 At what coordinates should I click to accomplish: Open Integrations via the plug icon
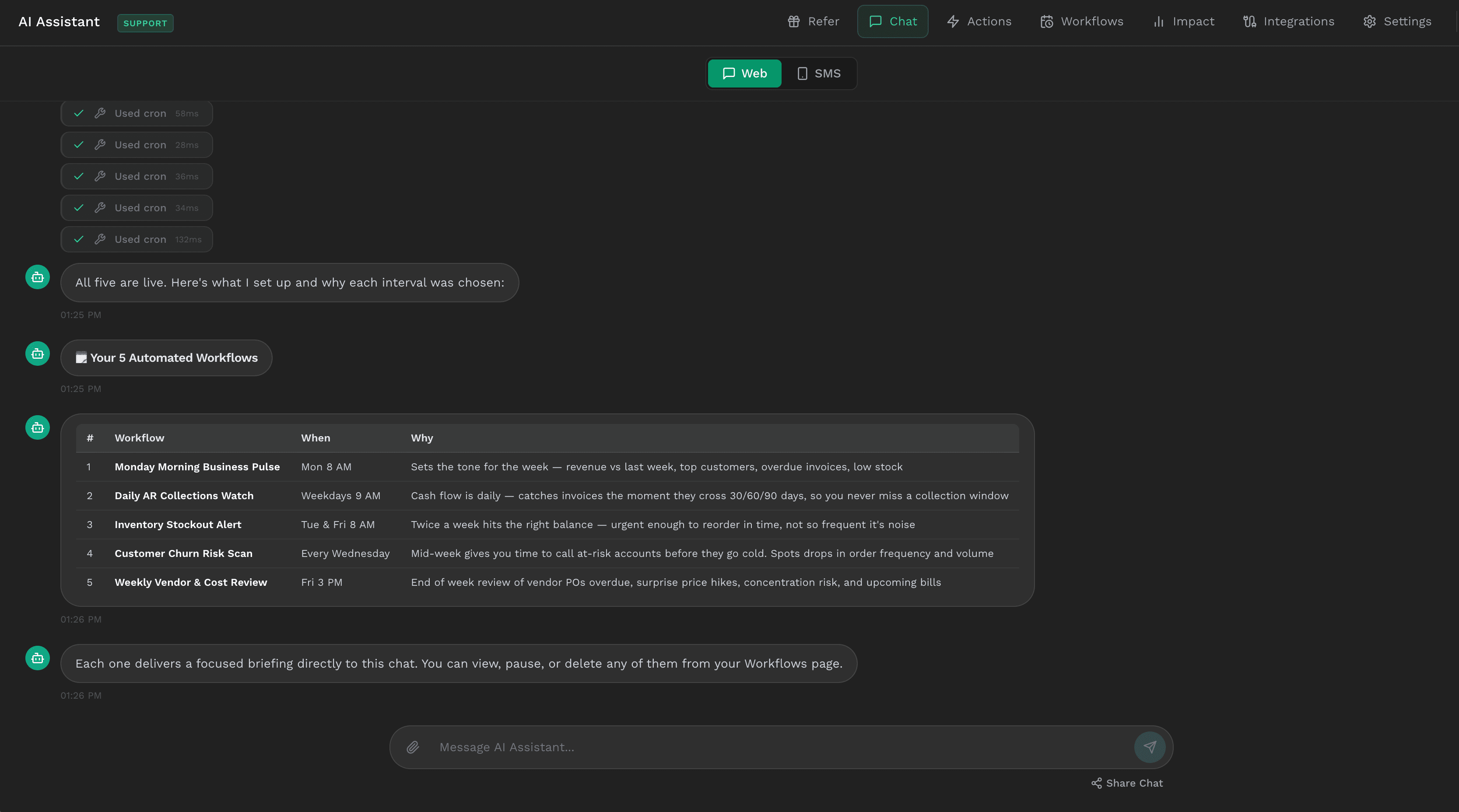[x=1250, y=21]
